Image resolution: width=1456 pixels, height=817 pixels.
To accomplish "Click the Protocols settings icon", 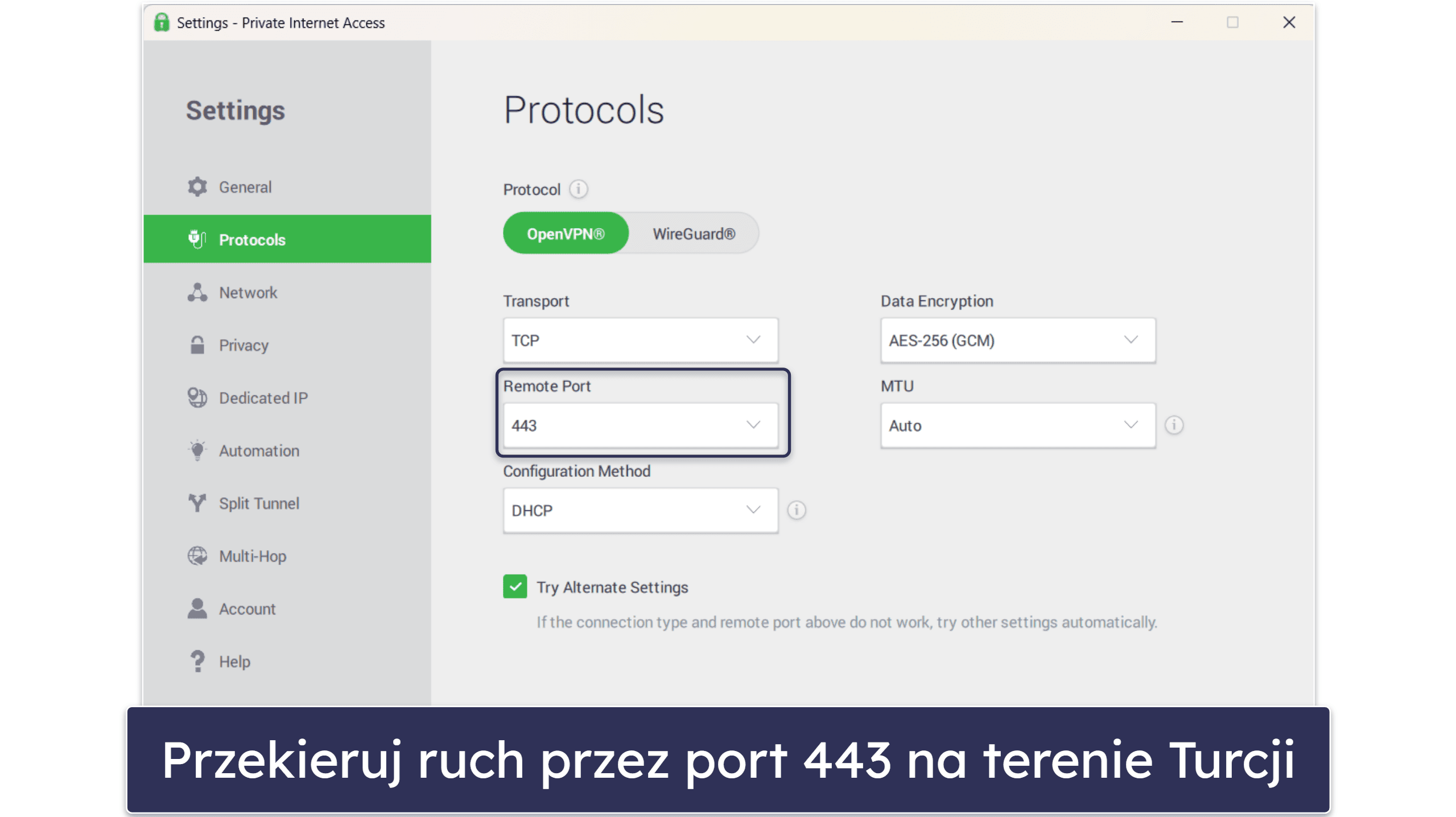I will 197,239.
